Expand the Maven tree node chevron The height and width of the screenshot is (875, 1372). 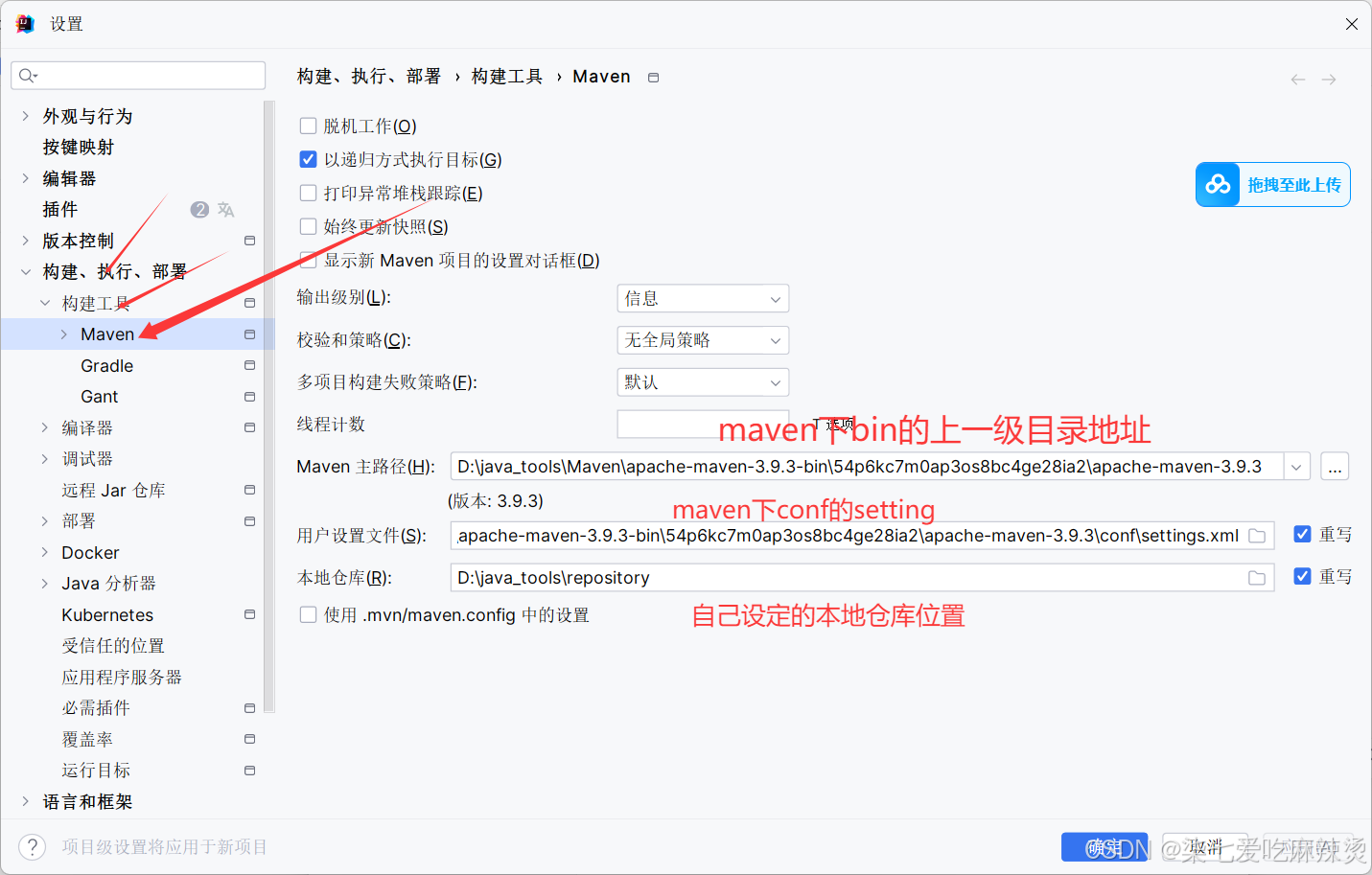click(64, 334)
